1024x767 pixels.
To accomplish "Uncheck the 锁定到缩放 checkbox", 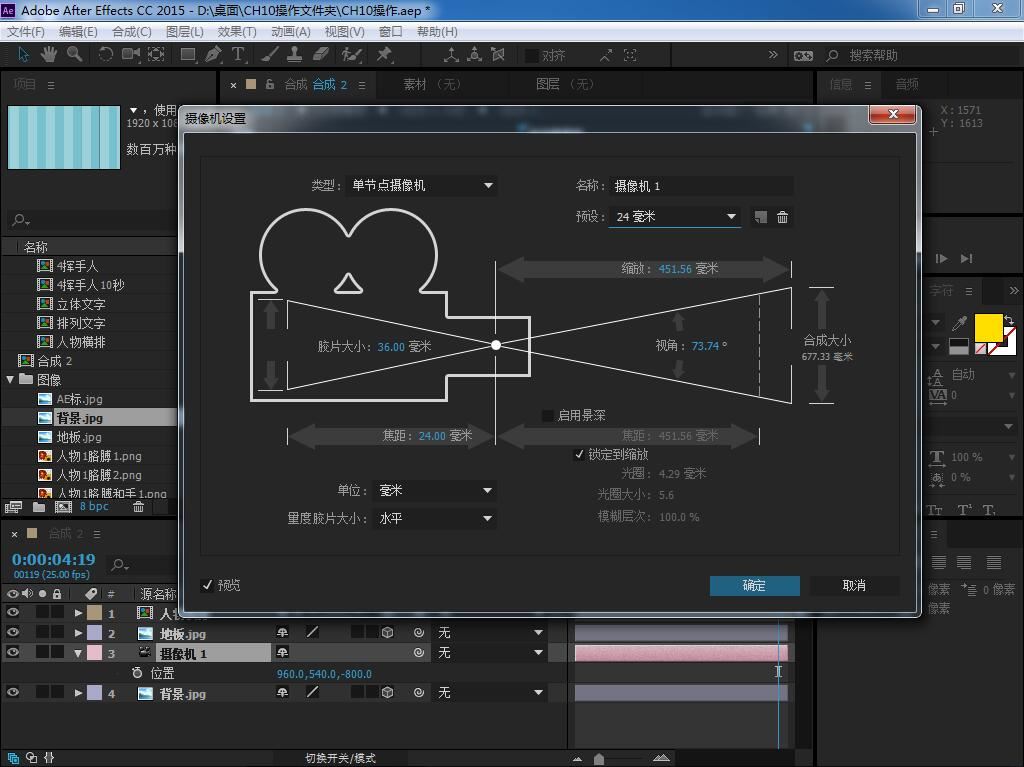I will [x=579, y=454].
